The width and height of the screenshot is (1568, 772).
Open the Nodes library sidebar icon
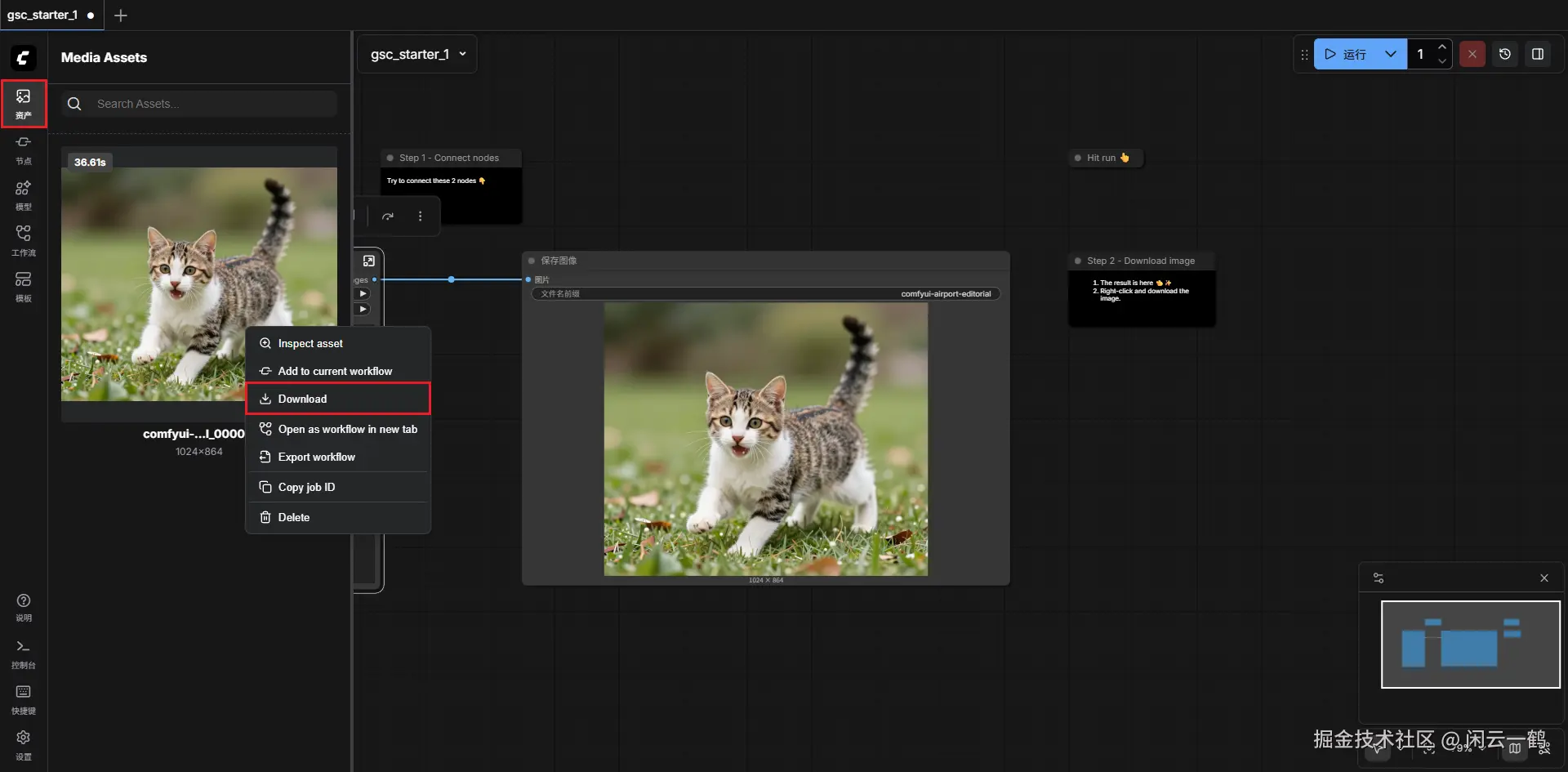[x=24, y=149]
